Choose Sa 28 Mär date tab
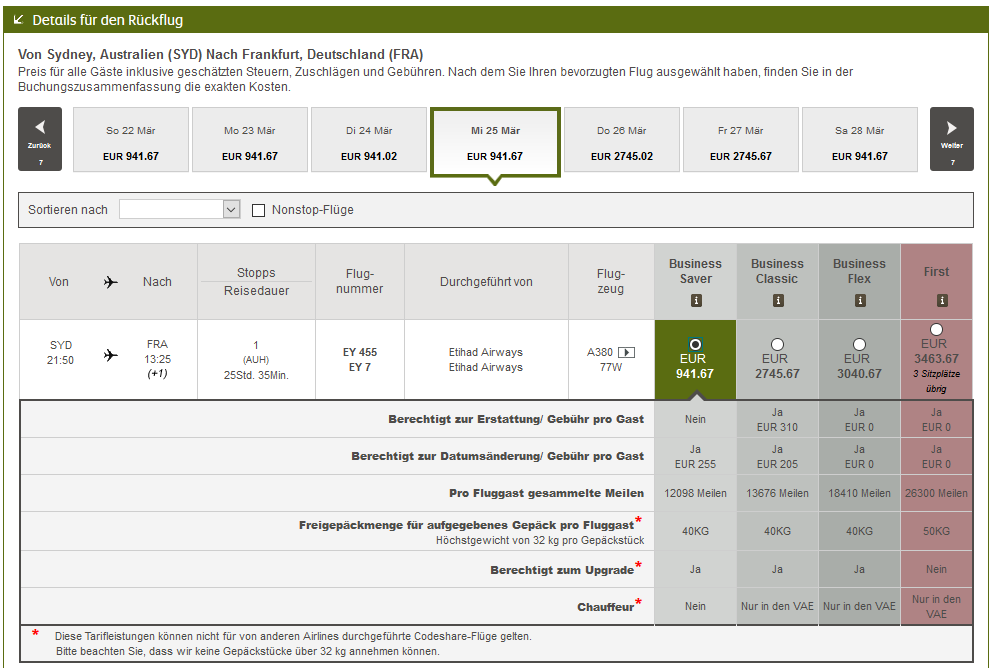This screenshot has width=994, height=668. pyautogui.click(x=859, y=142)
